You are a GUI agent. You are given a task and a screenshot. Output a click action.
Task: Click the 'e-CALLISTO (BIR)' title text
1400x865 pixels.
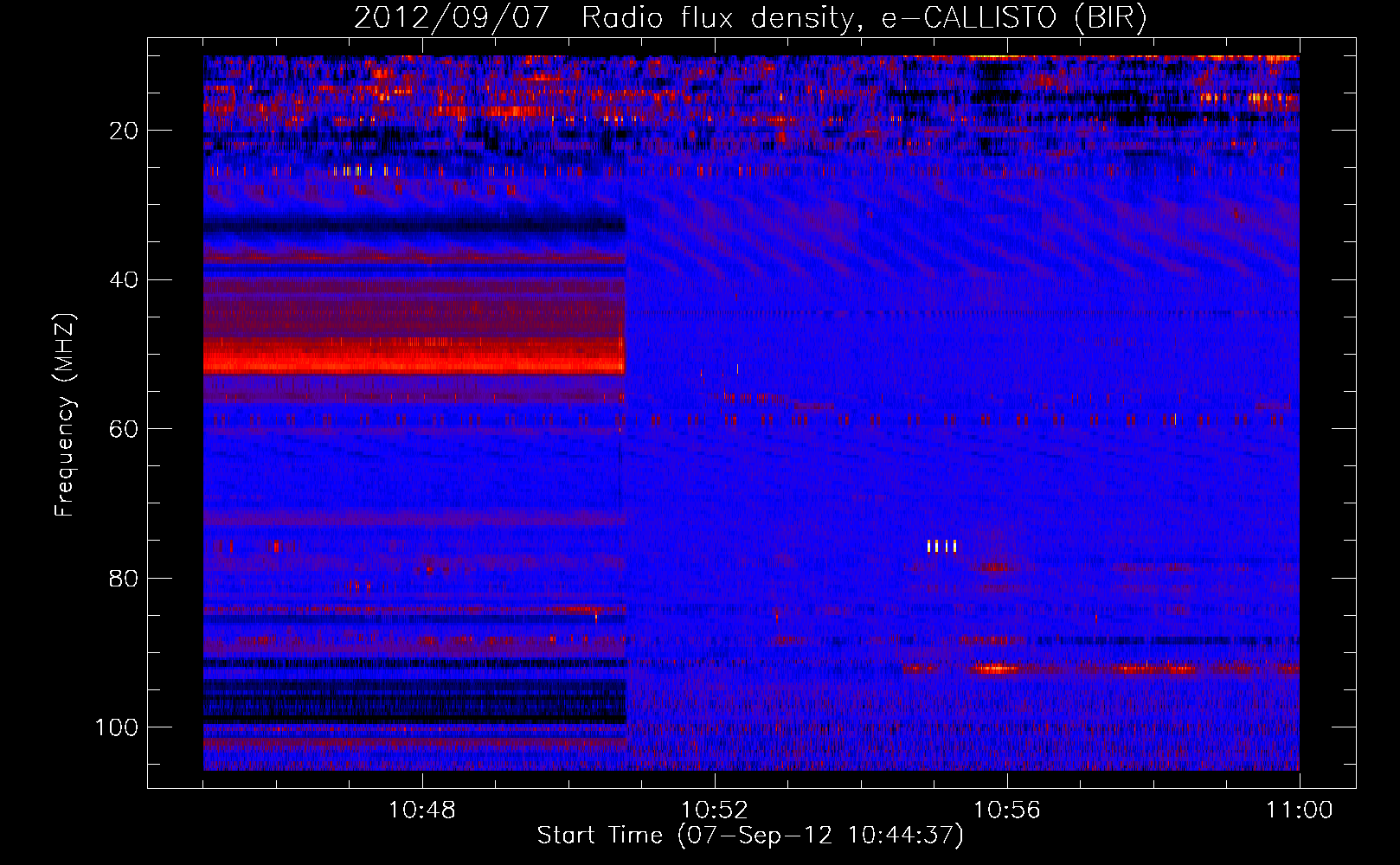1013,17
